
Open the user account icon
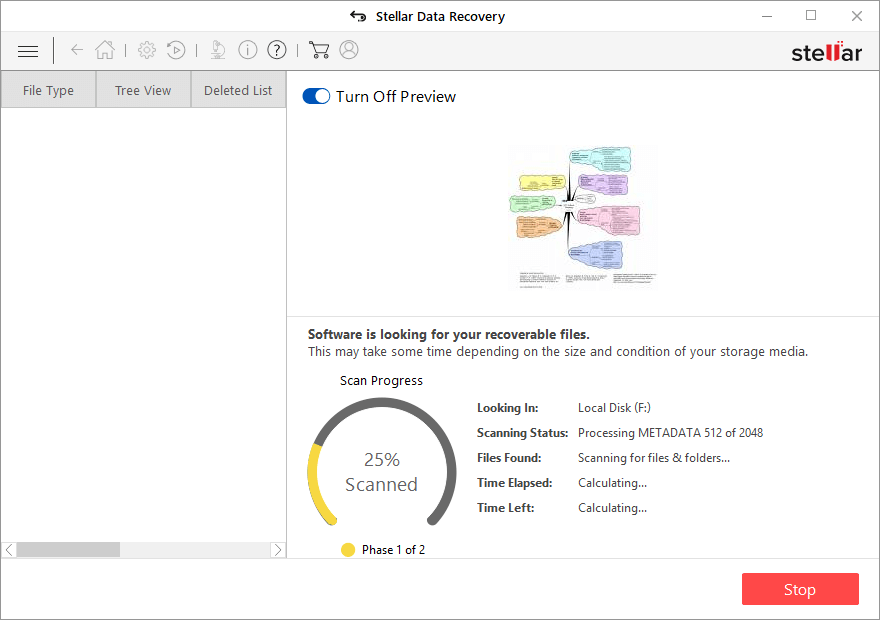click(x=349, y=50)
